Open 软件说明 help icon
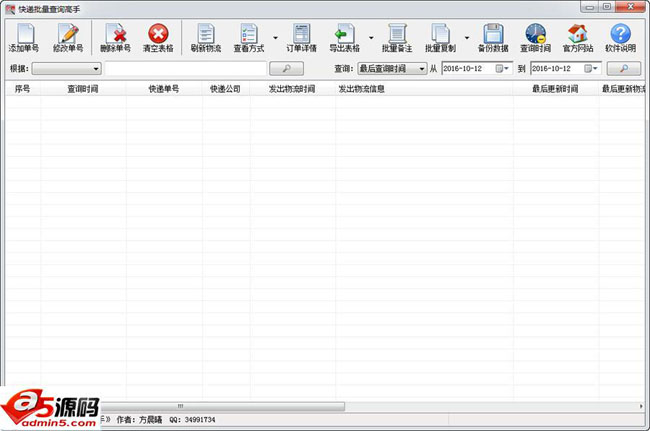The width and height of the screenshot is (650, 431). click(621, 38)
